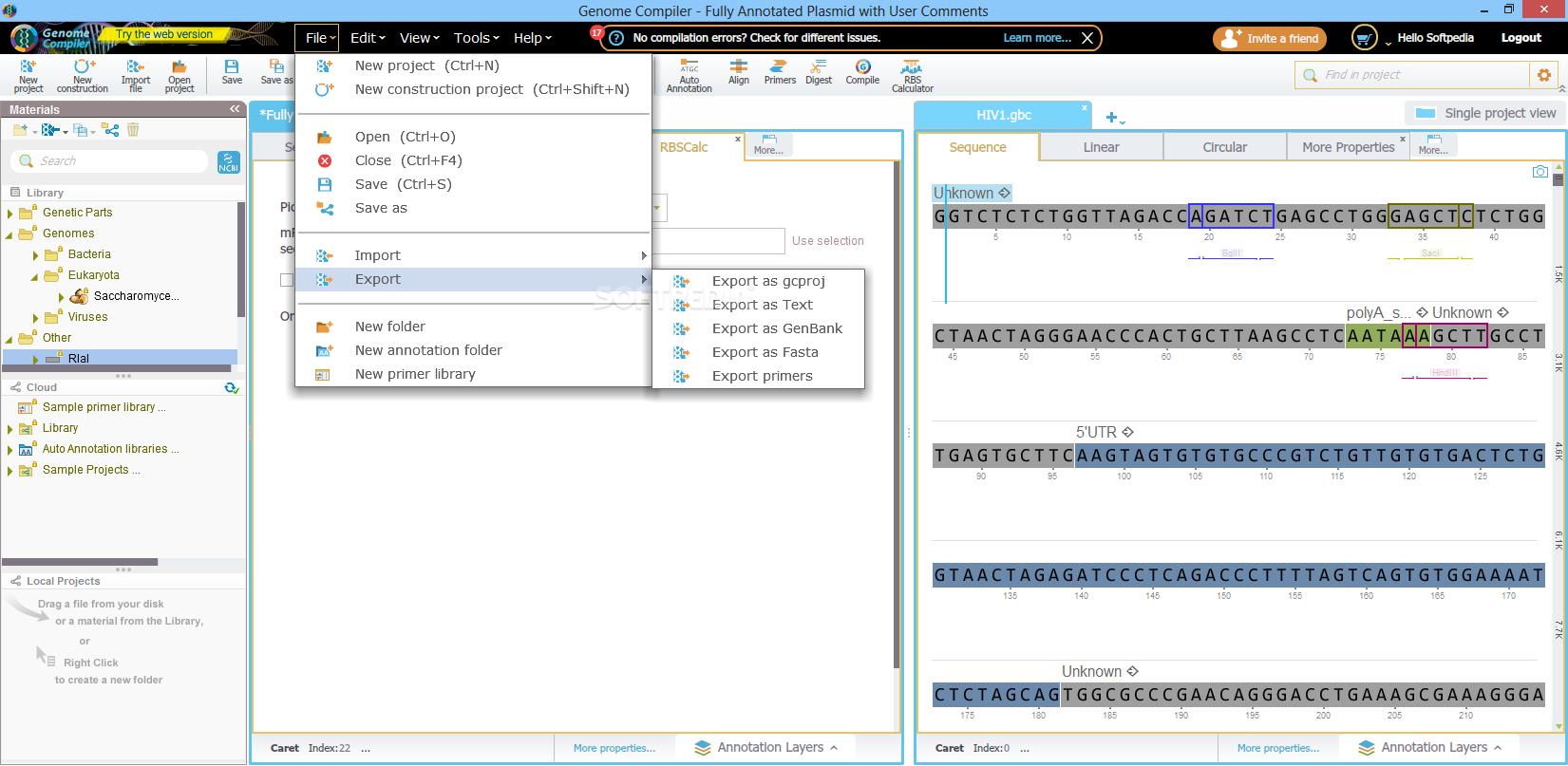Click the Open project toolbar icon
This screenshot has height=766, width=1568.
click(179, 75)
